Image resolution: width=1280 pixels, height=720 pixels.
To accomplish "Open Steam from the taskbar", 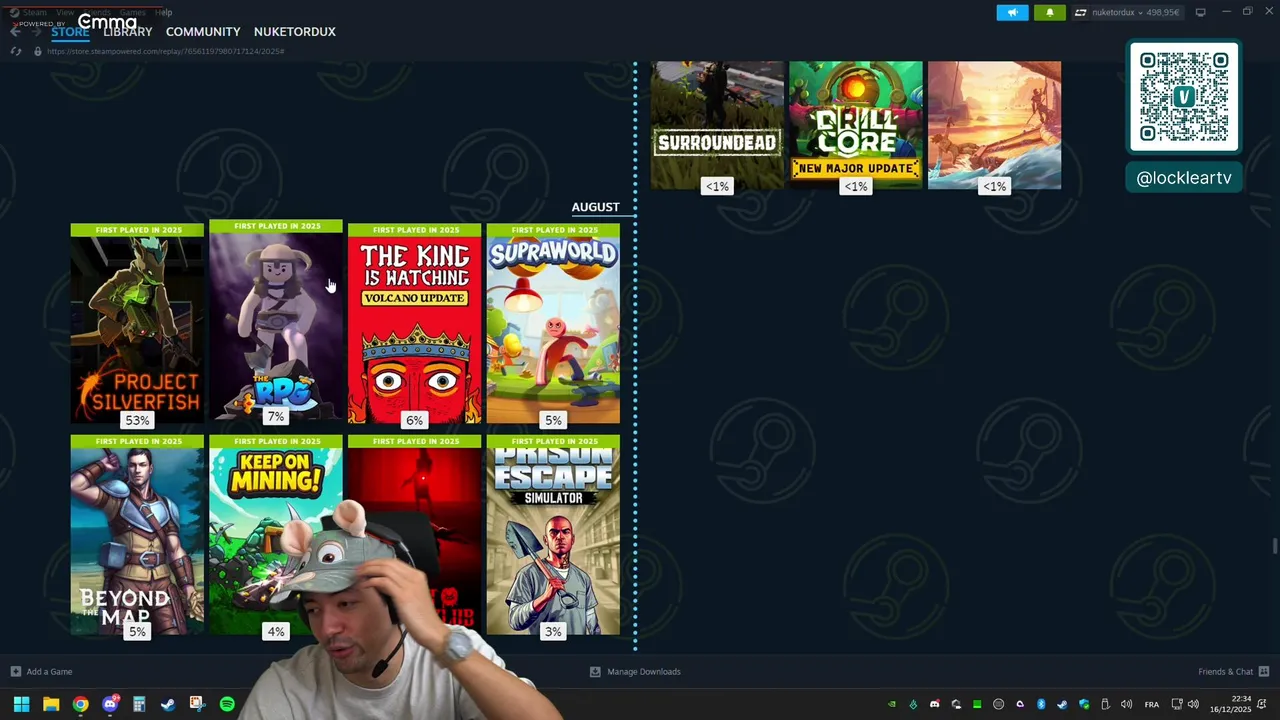I will [168, 705].
